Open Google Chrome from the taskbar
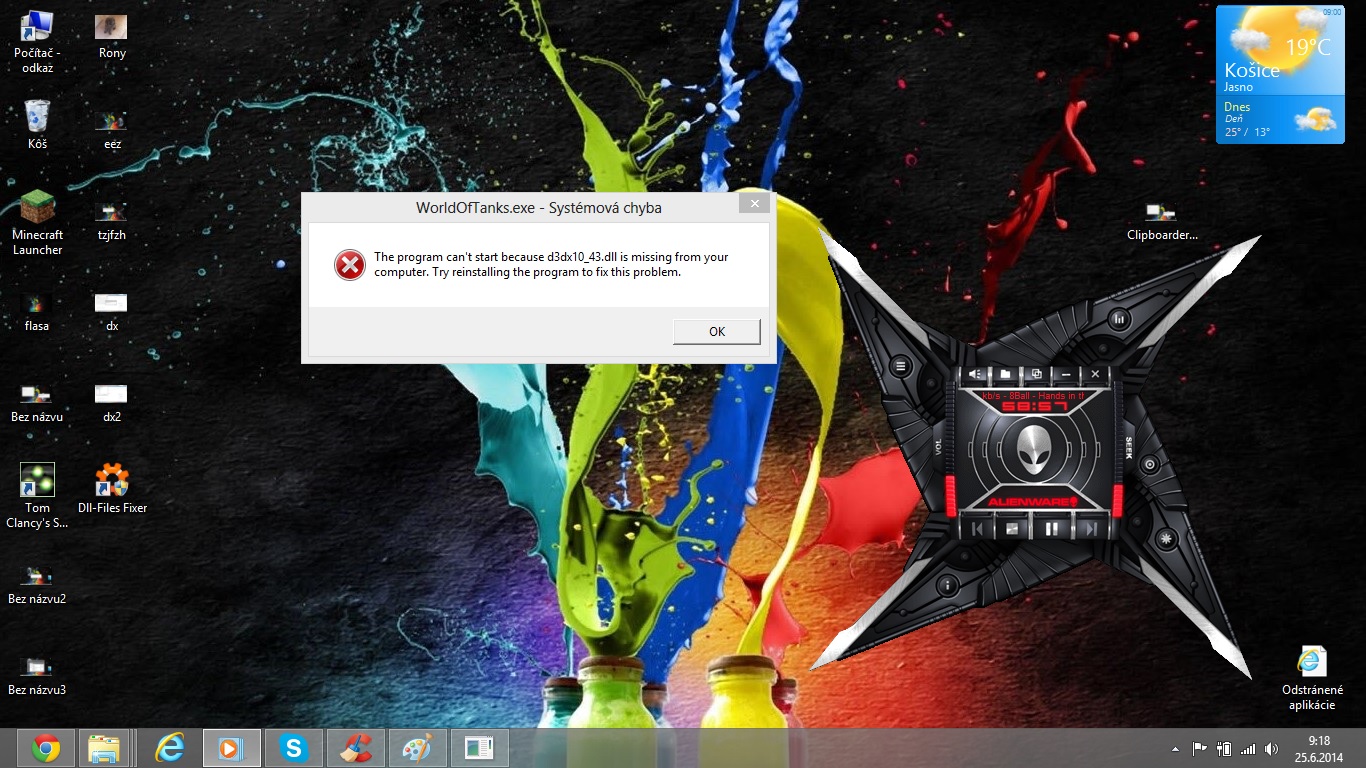The width and height of the screenshot is (1366, 768). pyautogui.click(x=46, y=748)
